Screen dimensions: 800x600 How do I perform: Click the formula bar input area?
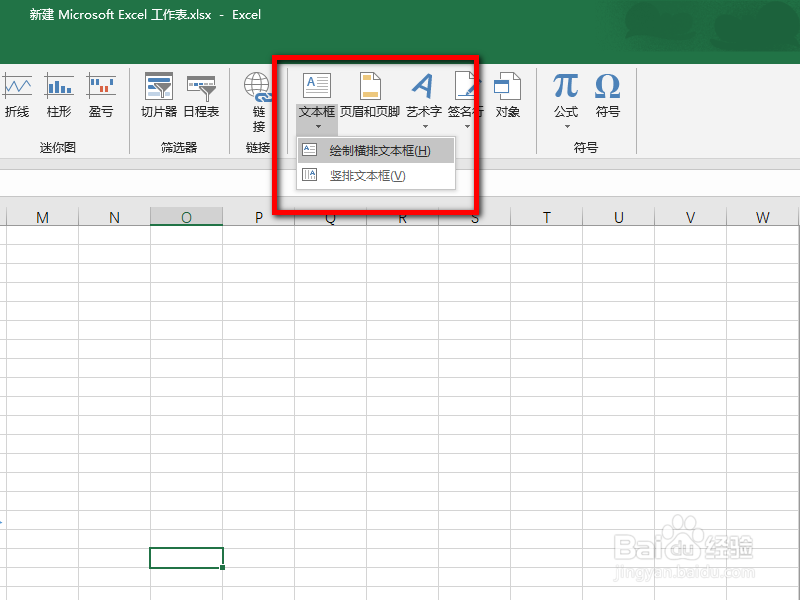[x=400, y=183]
